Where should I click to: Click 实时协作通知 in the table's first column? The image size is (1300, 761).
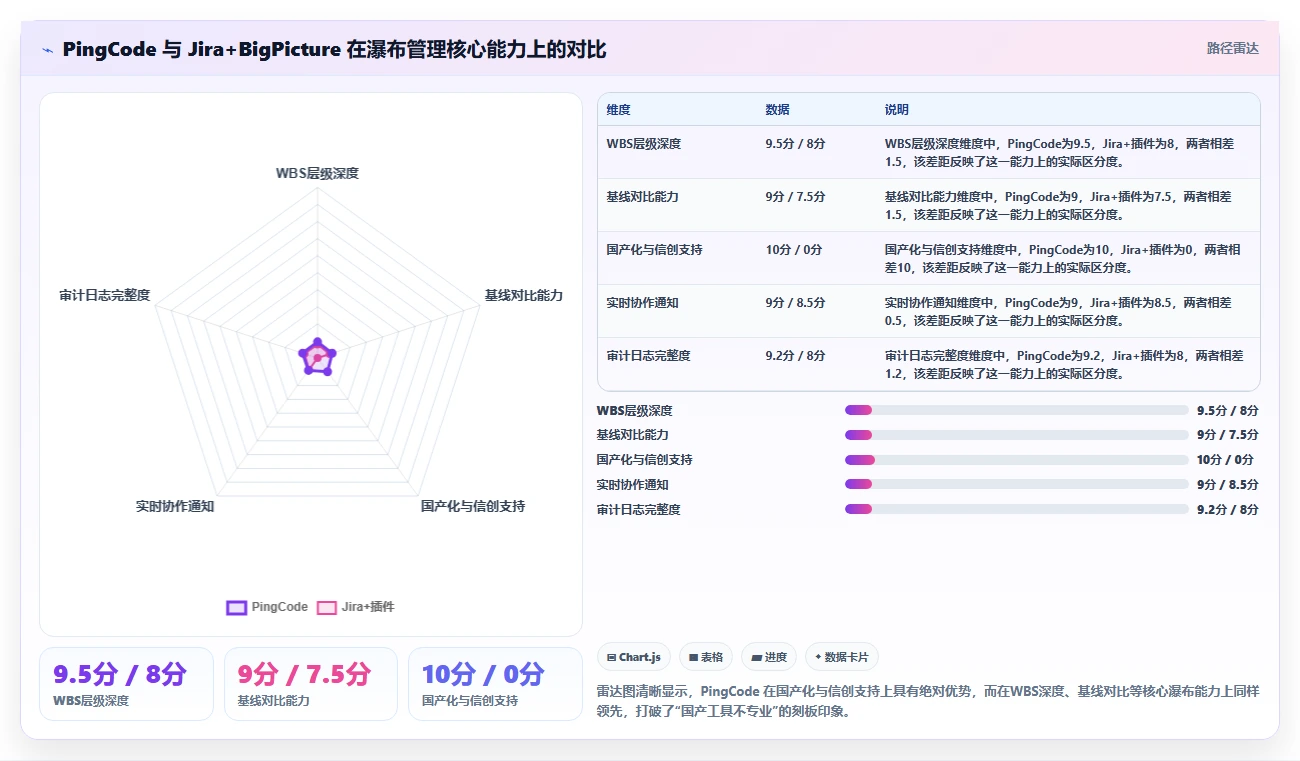[642, 303]
